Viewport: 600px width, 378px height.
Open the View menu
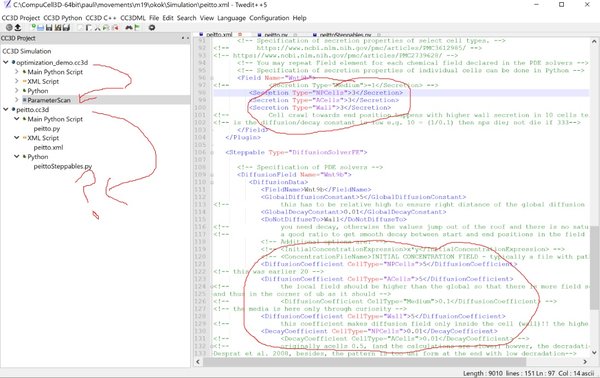[207, 18]
